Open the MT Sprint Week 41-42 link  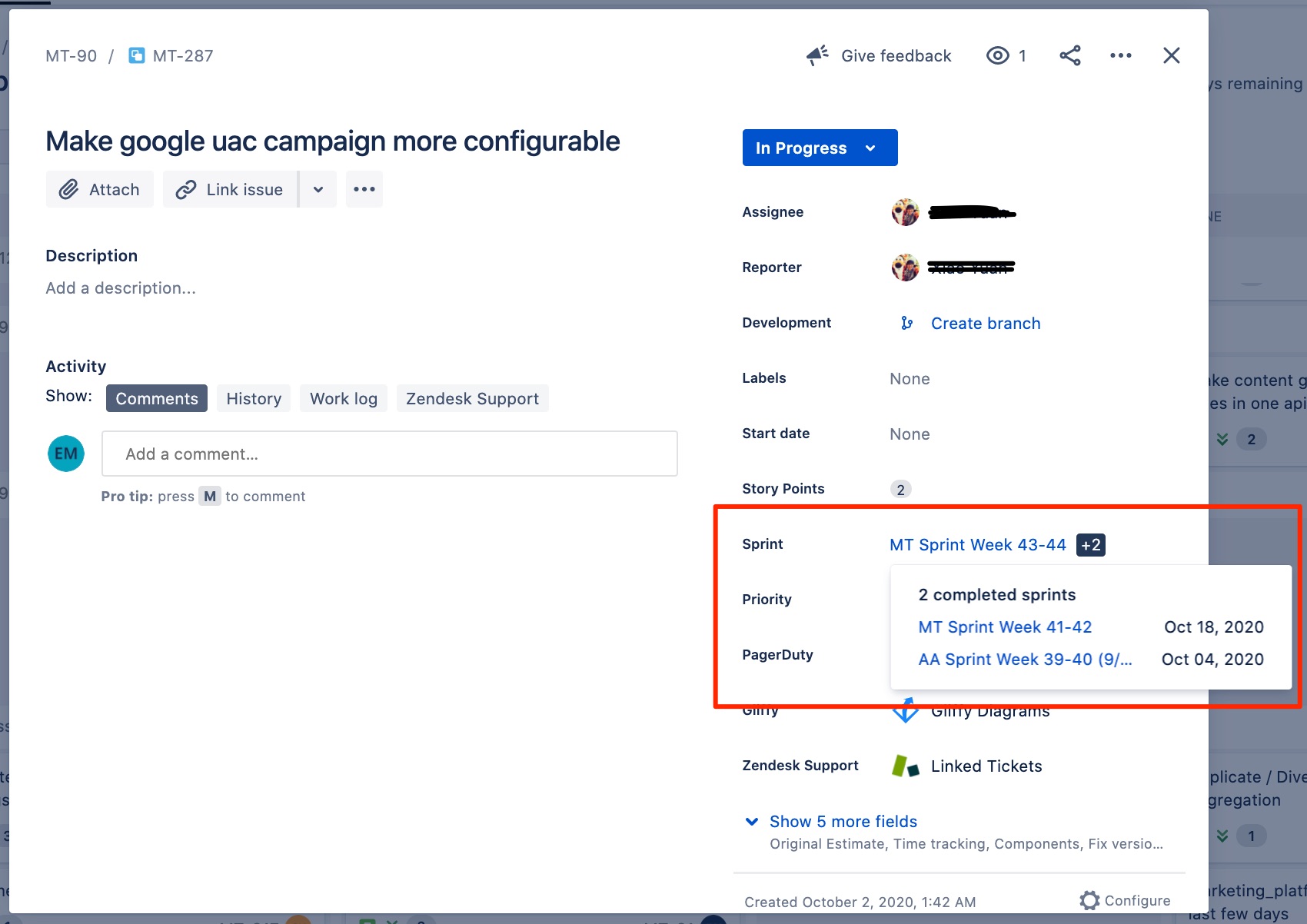pos(1005,627)
